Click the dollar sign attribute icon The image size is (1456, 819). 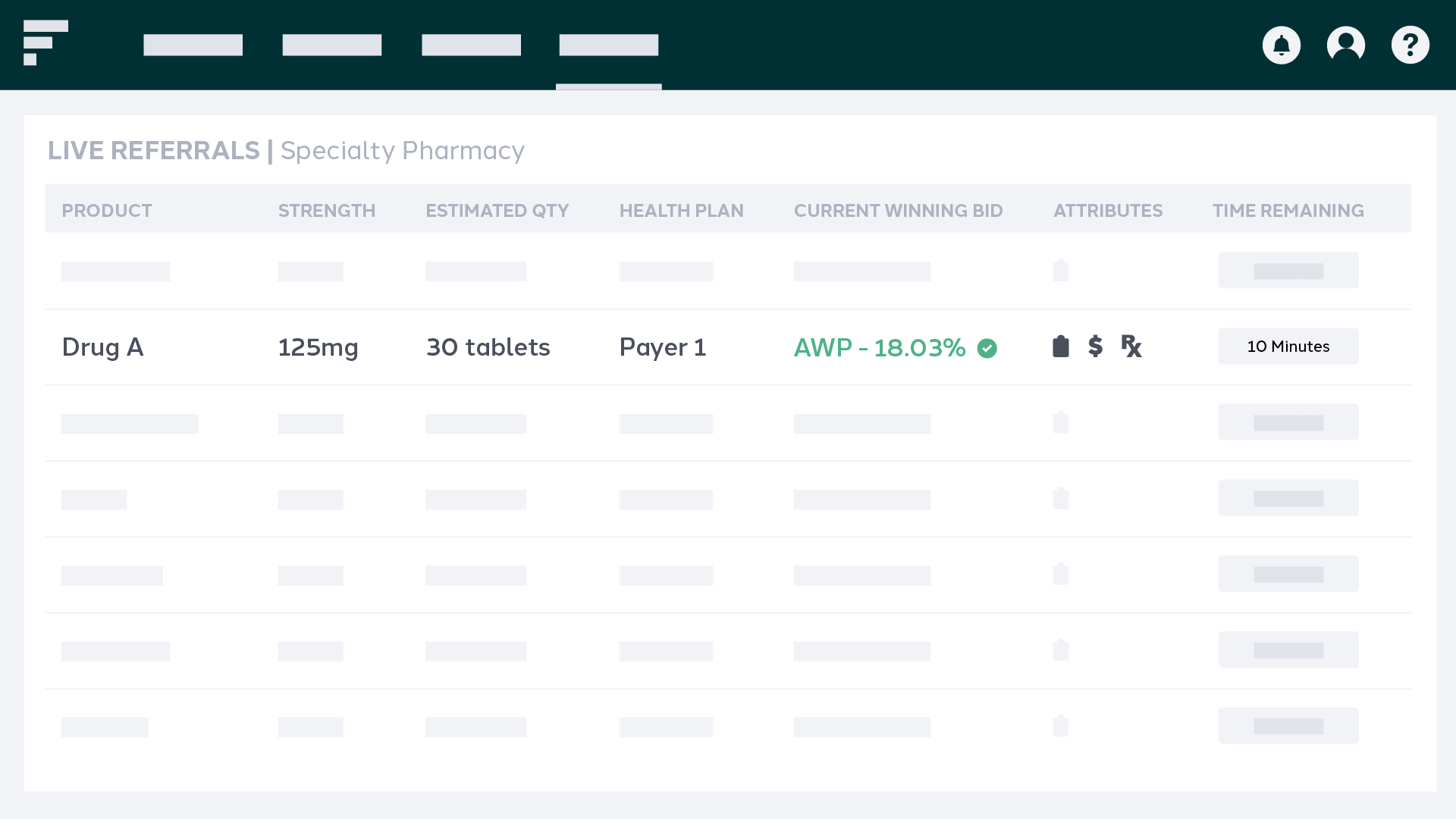[x=1095, y=347]
